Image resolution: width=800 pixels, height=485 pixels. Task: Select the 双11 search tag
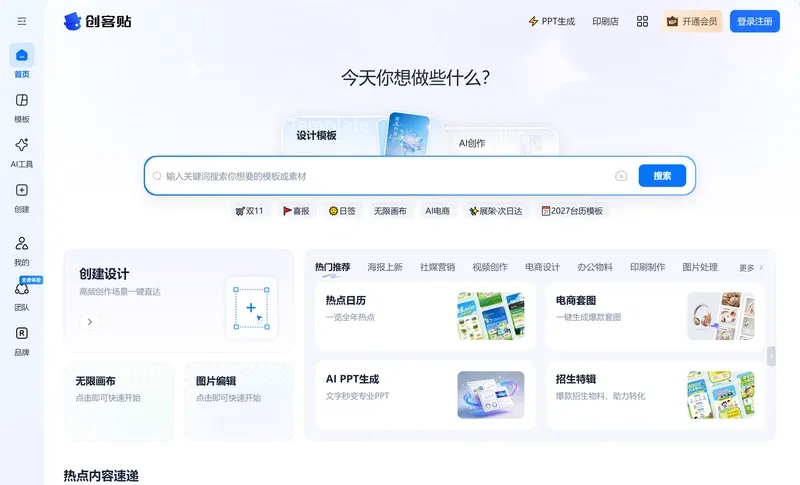pos(249,211)
